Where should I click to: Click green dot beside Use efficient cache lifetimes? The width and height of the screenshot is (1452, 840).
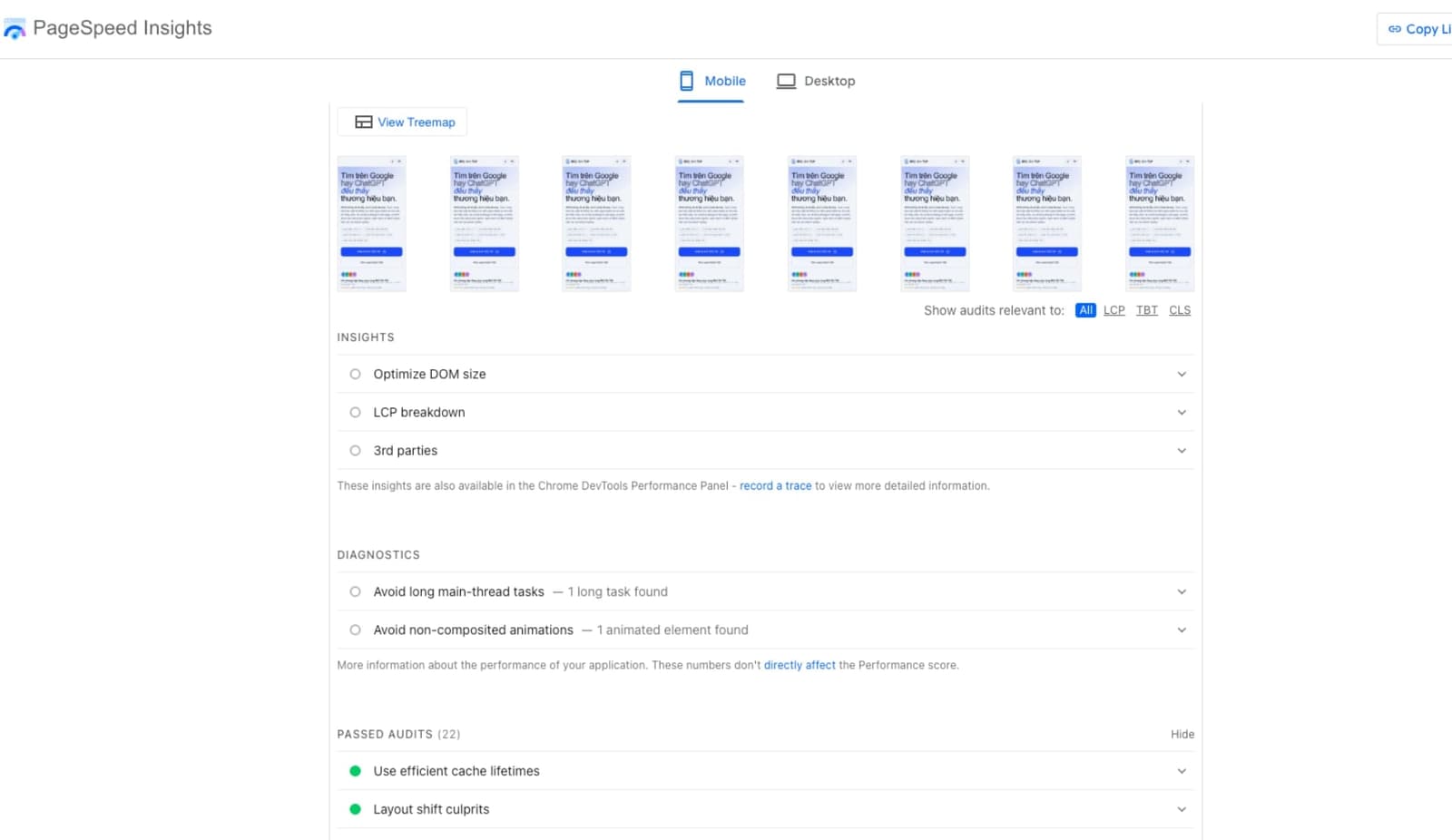(355, 771)
